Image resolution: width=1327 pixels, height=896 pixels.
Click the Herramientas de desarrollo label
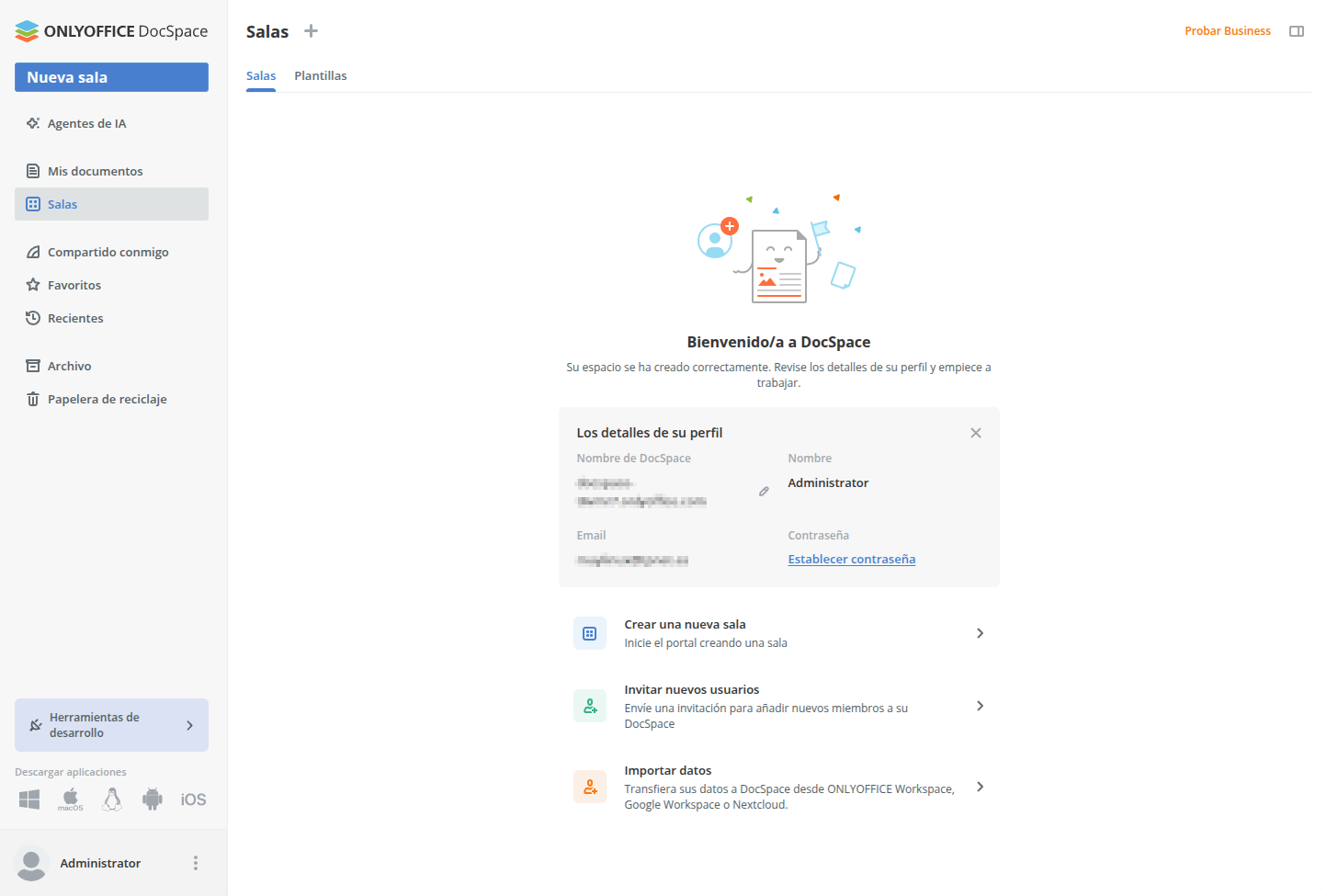pyautogui.click(x=95, y=725)
